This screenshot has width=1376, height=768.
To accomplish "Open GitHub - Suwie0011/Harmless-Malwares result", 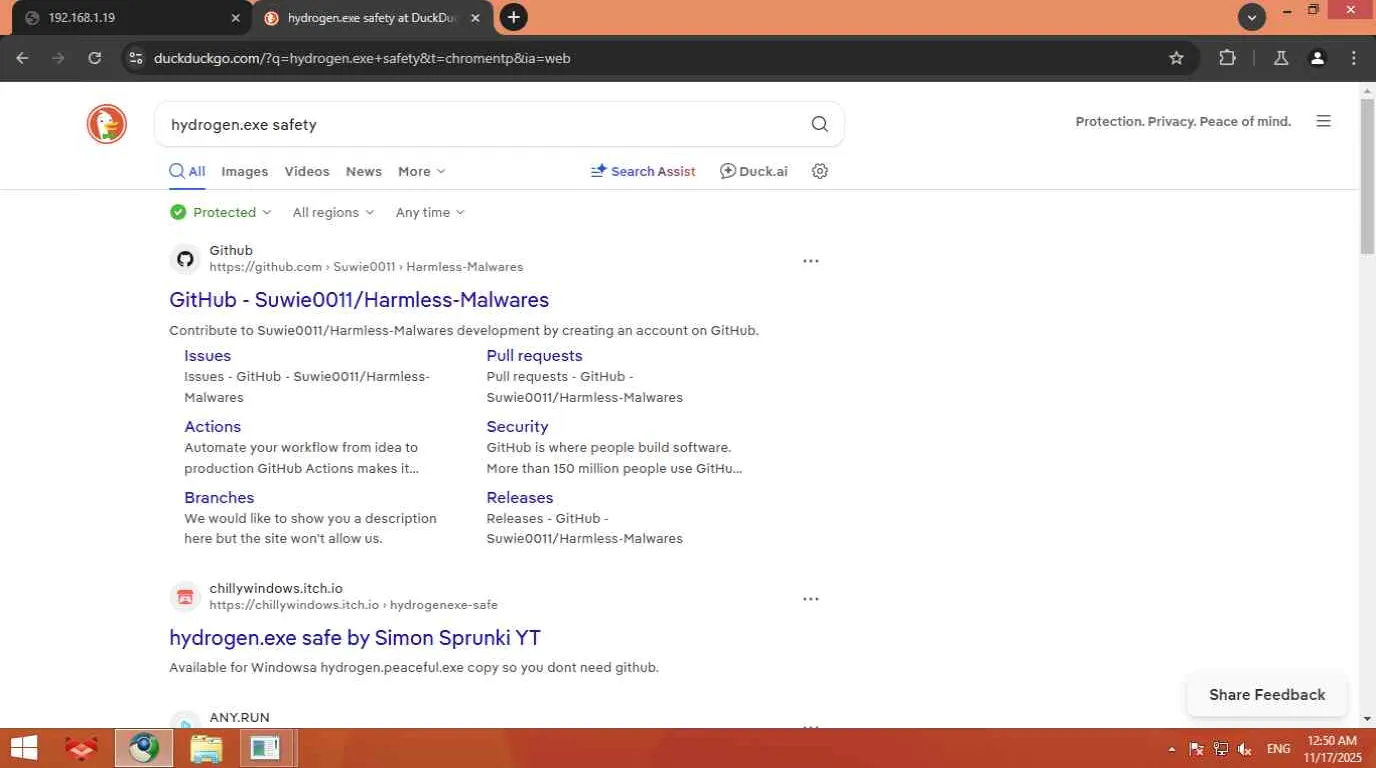I will click(359, 300).
